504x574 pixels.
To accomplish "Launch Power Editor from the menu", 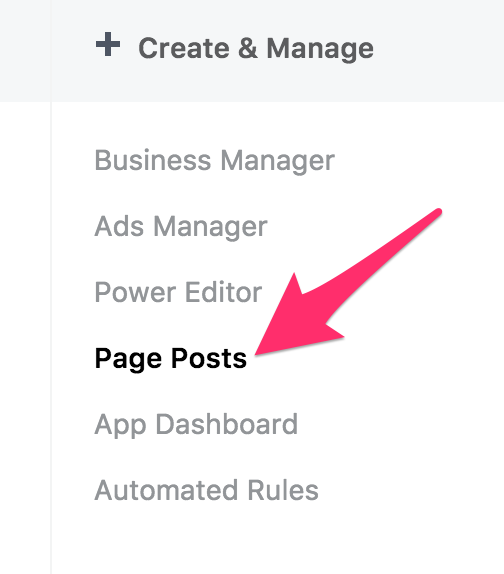I will [x=178, y=292].
